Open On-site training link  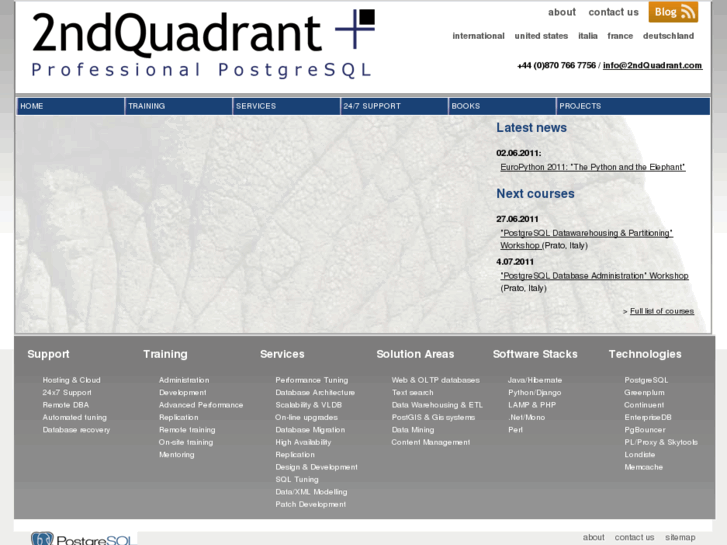(x=185, y=442)
